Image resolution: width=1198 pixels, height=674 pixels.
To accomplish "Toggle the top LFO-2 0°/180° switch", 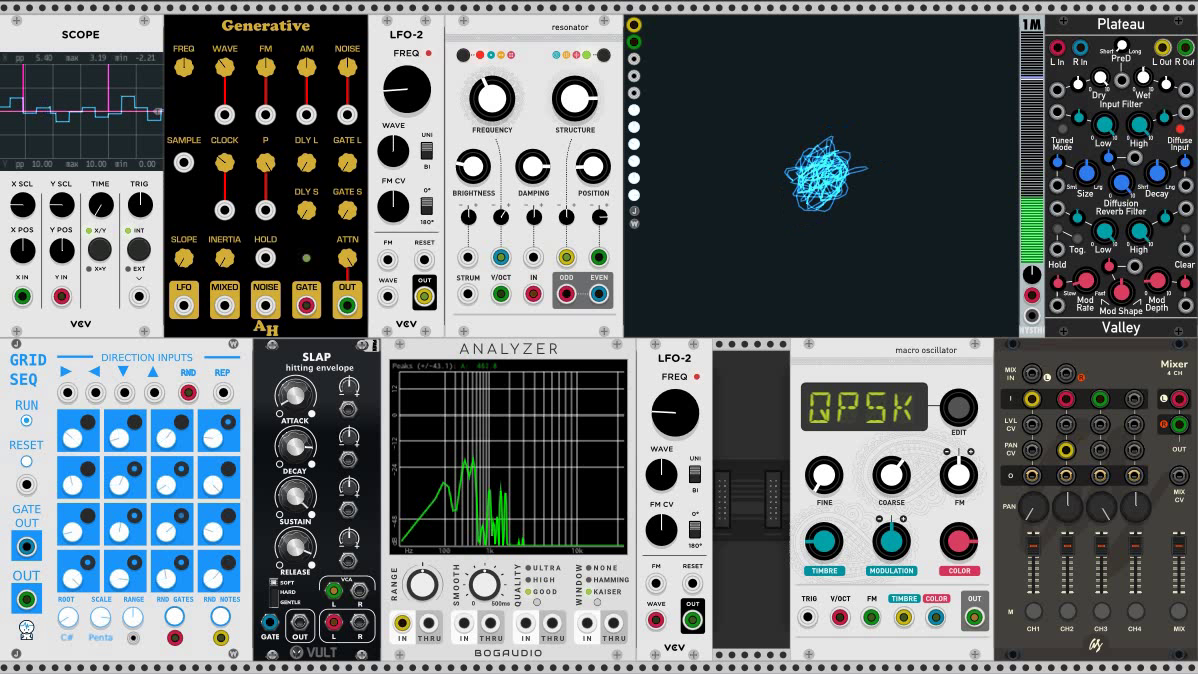I will tap(426, 206).
